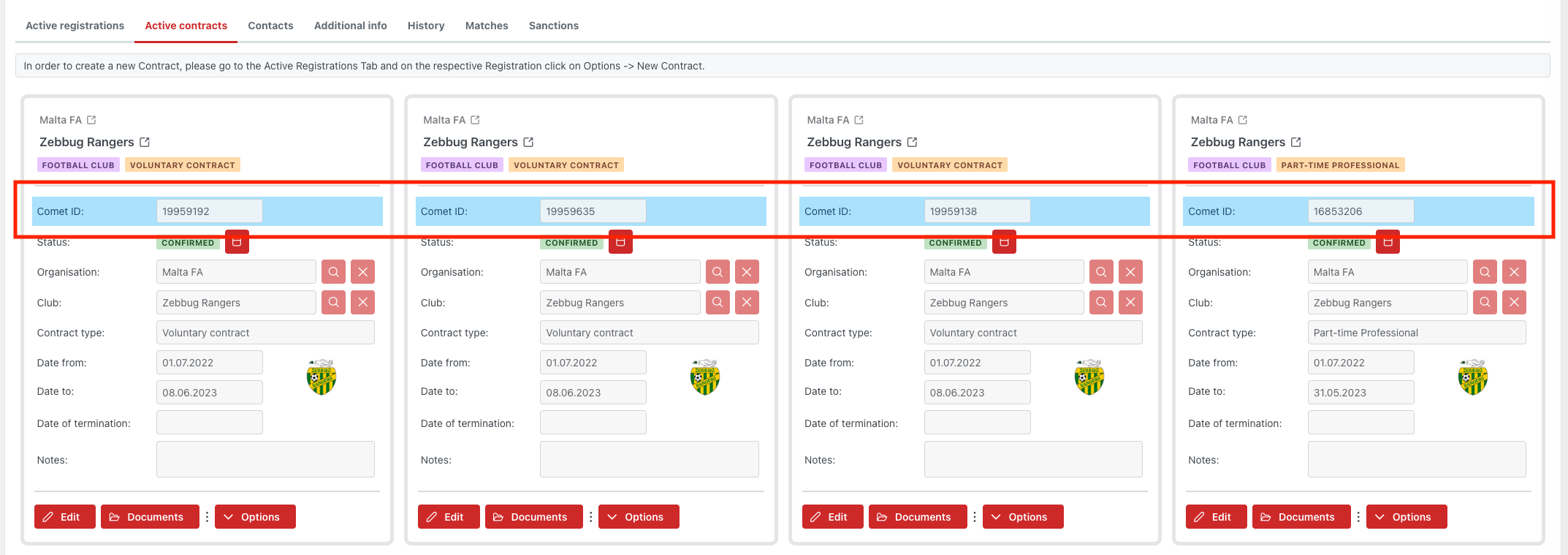The width and height of the screenshot is (1568, 555).
Task: Switch to the Active registrations tab
Action: (75, 26)
